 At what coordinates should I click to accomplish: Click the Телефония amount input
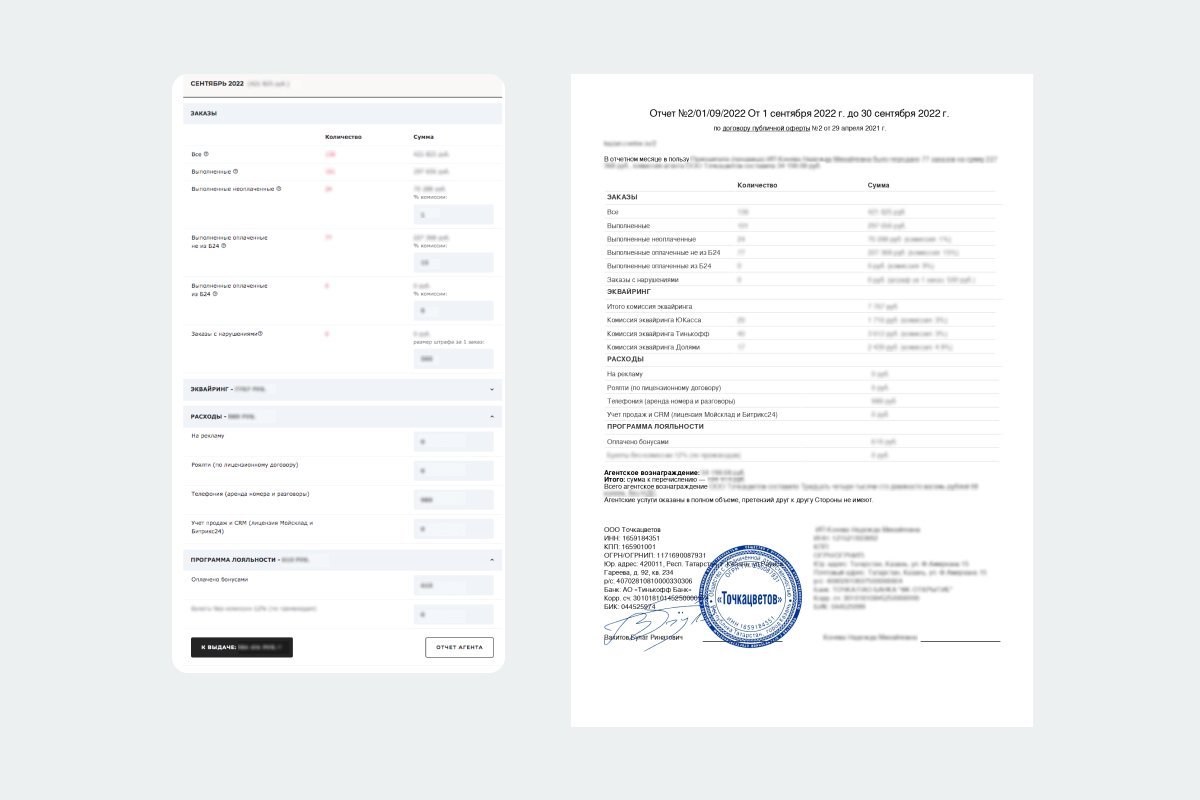click(x=453, y=499)
